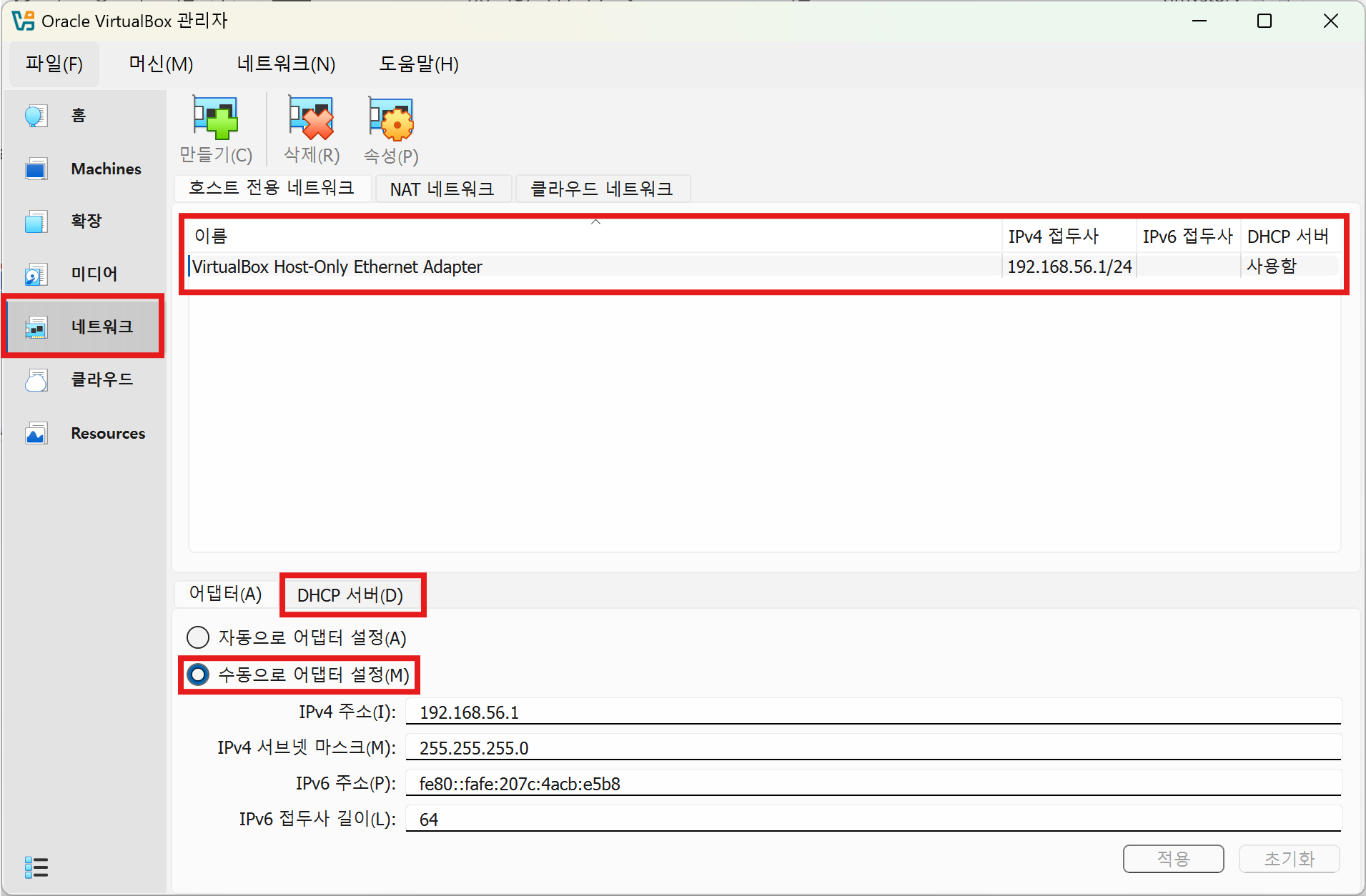Sort by the DHCP Server (DHCP 서버) column header
The width and height of the screenshot is (1366, 896).
click(x=1289, y=237)
